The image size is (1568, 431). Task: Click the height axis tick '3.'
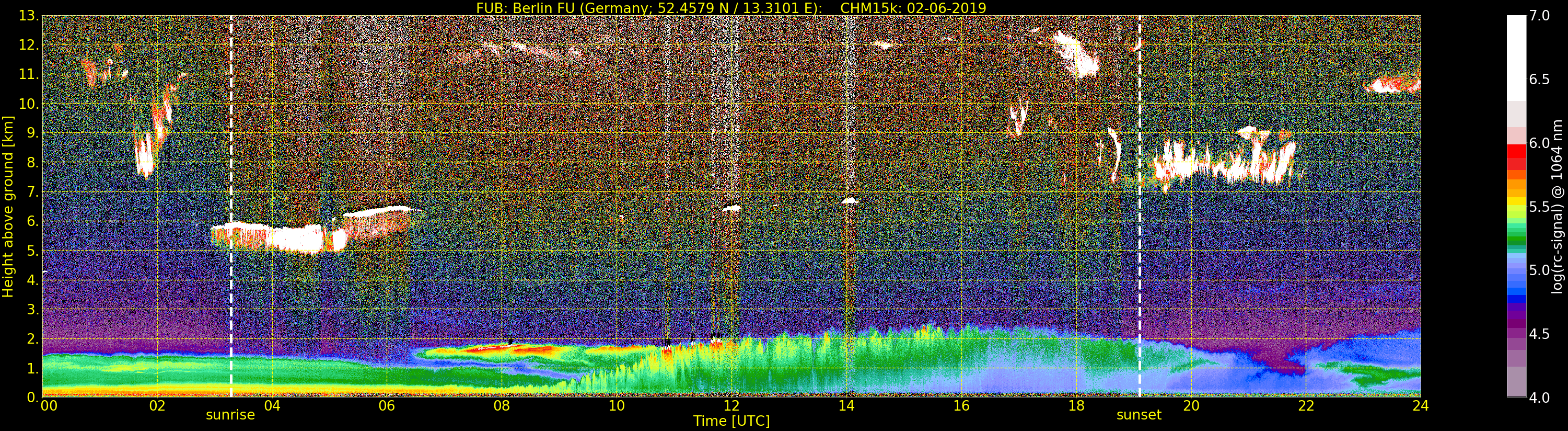(32, 309)
